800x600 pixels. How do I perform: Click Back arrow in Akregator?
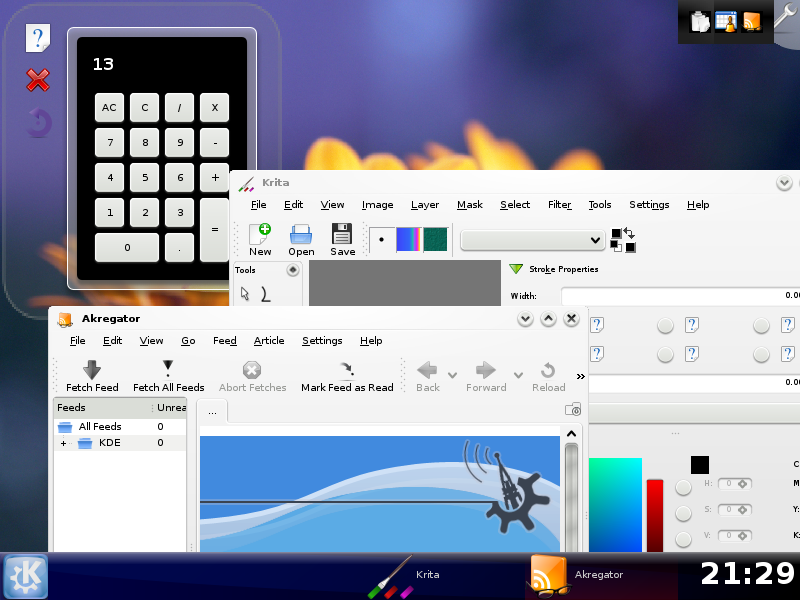428,377
